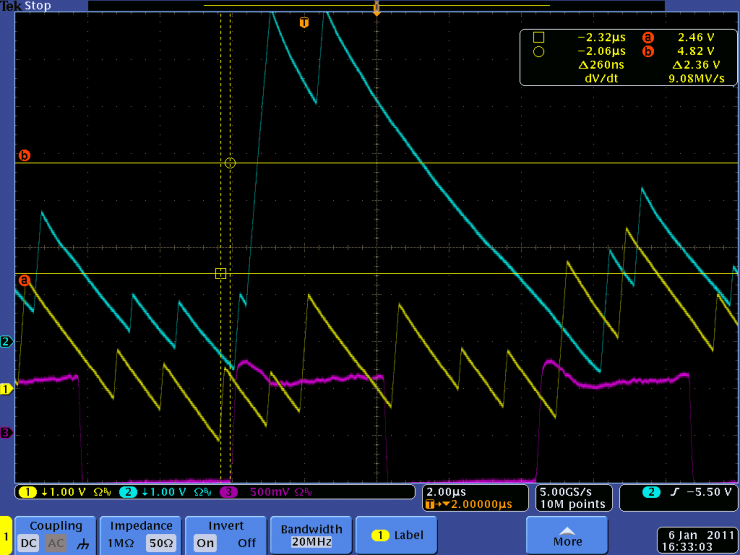
Task: Select channel 3 ground reference marker
Action: pyautogui.click(x=6, y=433)
